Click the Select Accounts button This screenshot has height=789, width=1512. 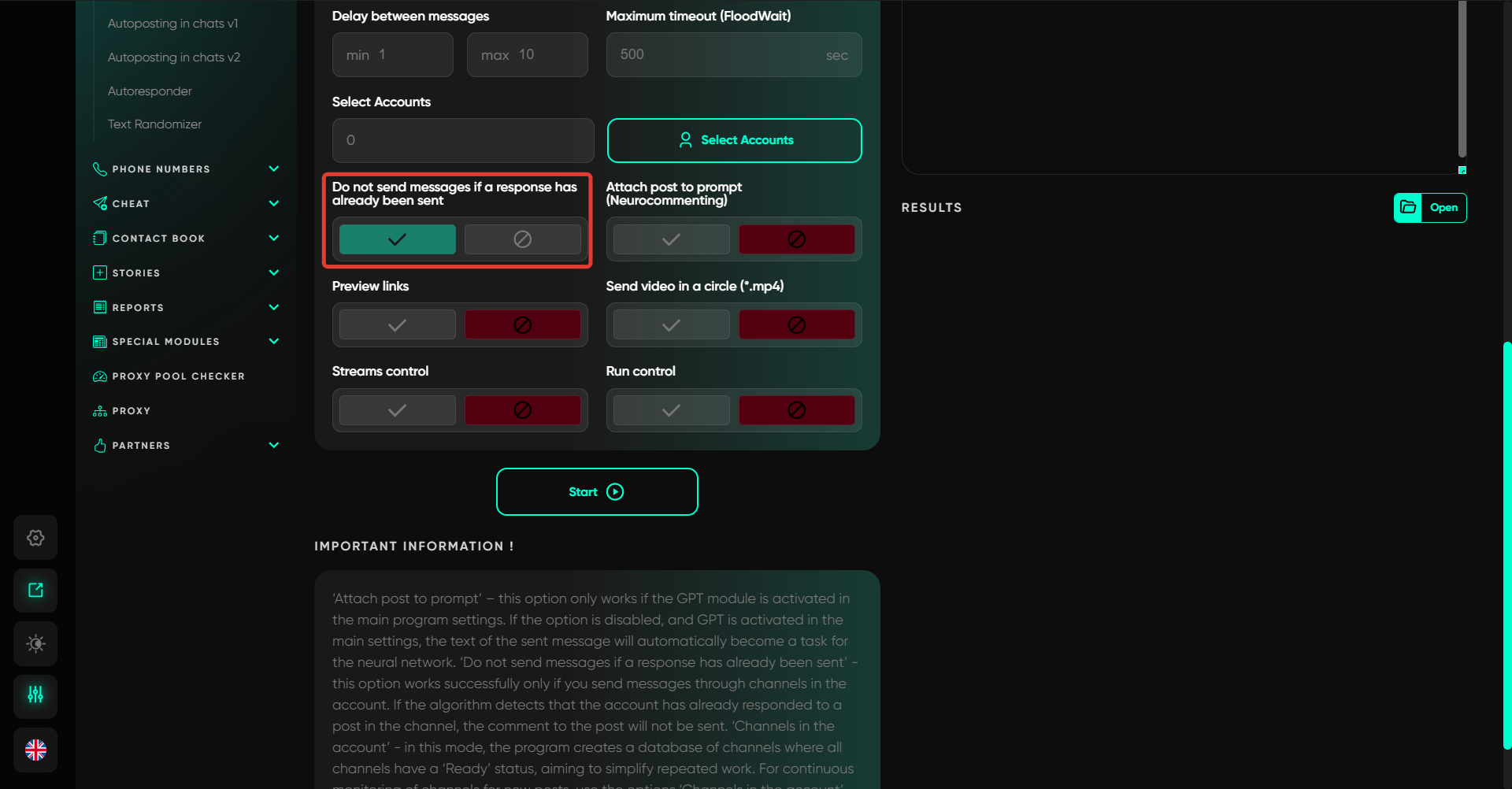pyautogui.click(x=734, y=140)
